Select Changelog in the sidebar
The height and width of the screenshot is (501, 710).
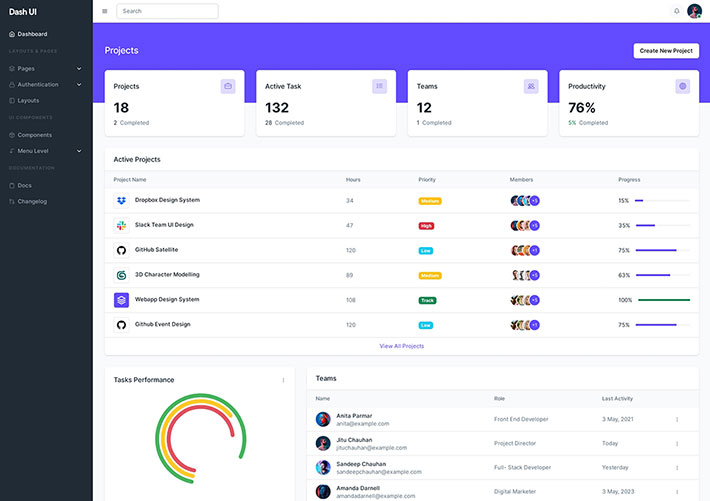pyautogui.click(x=32, y=201)
